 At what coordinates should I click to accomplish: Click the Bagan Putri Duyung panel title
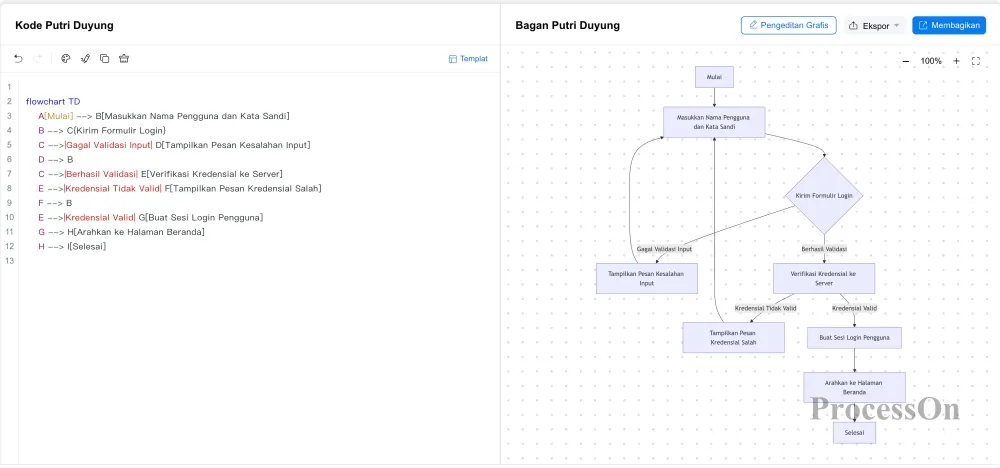coord(567,26)
